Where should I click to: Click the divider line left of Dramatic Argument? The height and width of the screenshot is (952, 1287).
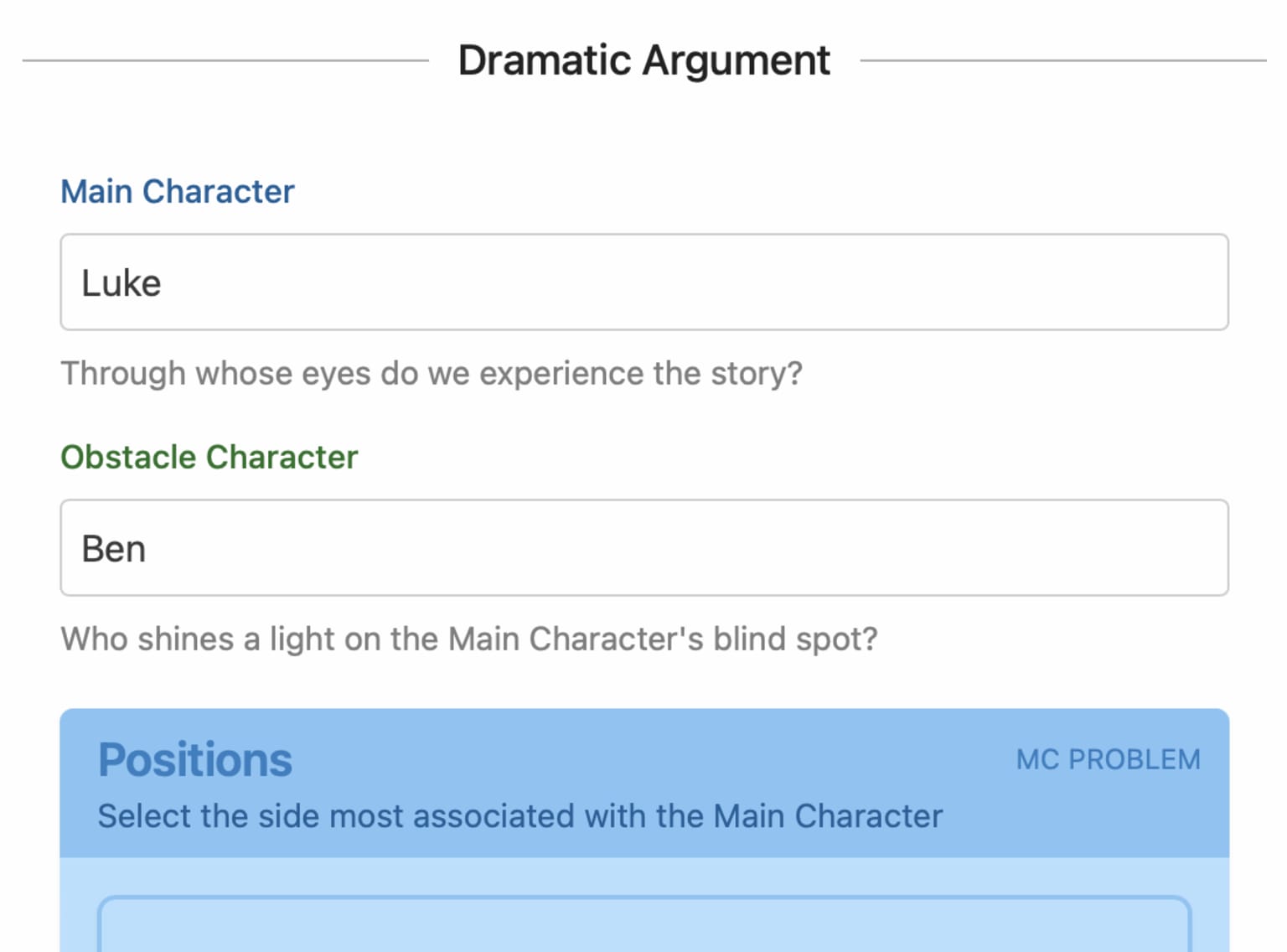(225, 60)
